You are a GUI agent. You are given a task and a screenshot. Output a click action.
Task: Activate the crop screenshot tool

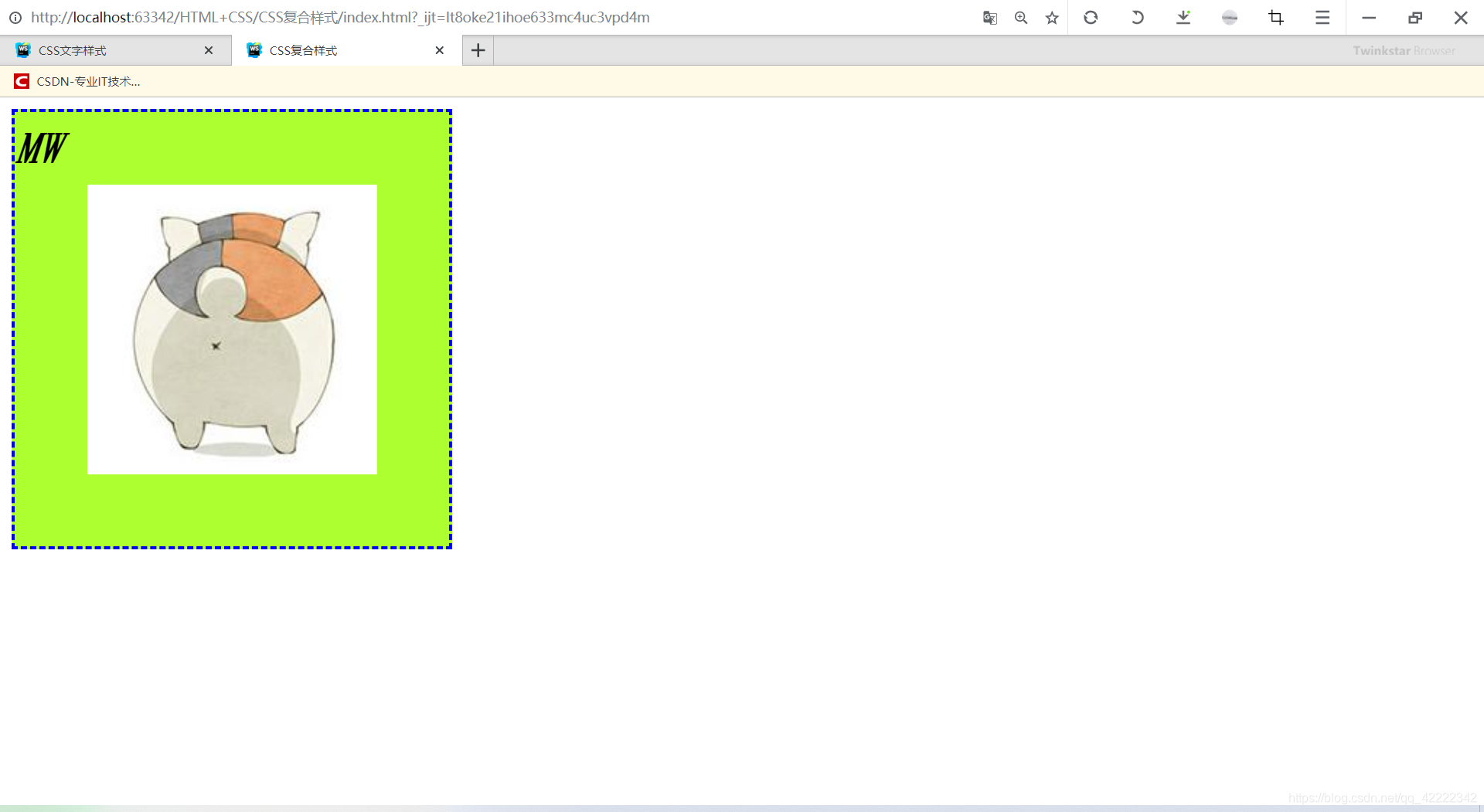click(1276, 17)
